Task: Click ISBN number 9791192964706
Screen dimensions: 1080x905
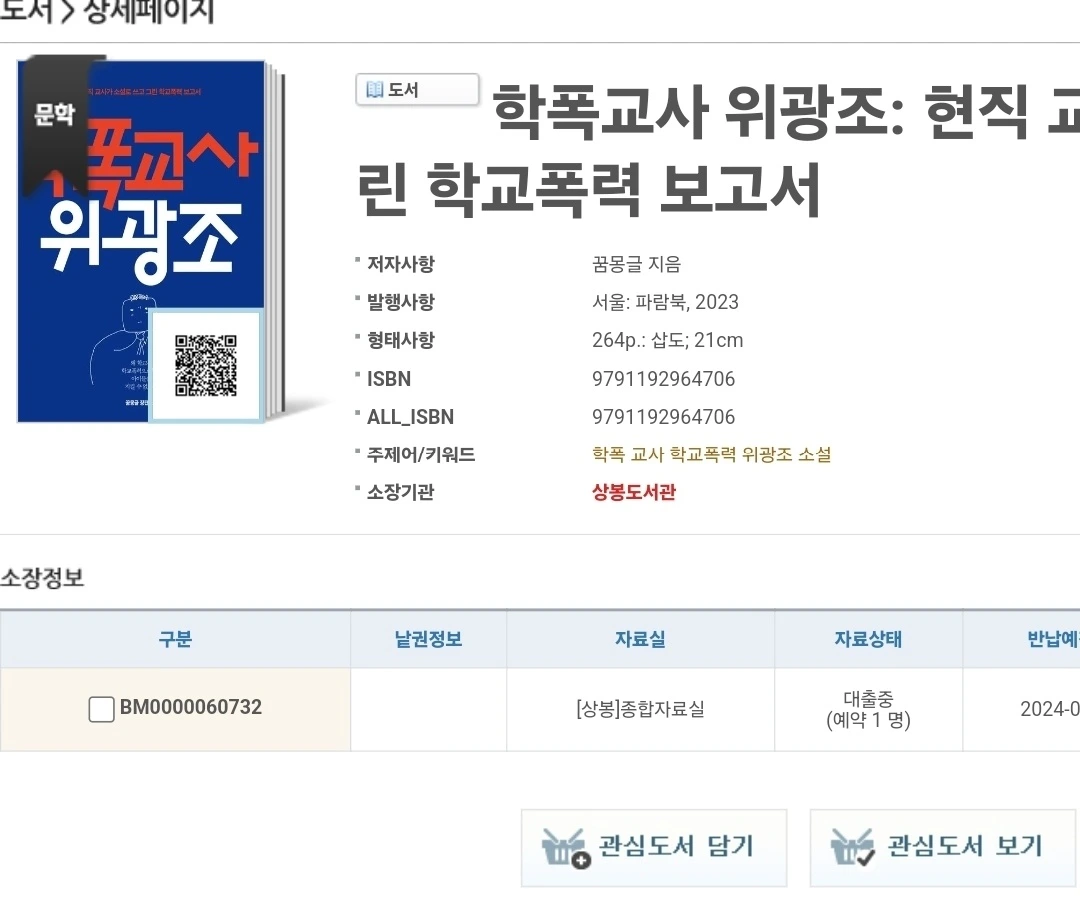Action: [x=663, y=379]
